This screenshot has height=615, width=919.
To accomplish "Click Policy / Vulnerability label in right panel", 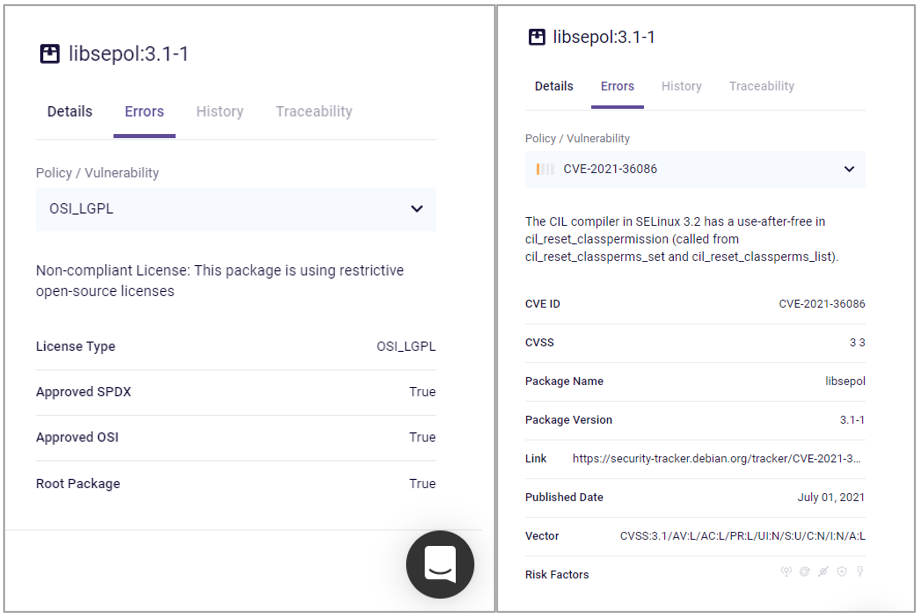I will coord(577,138).
